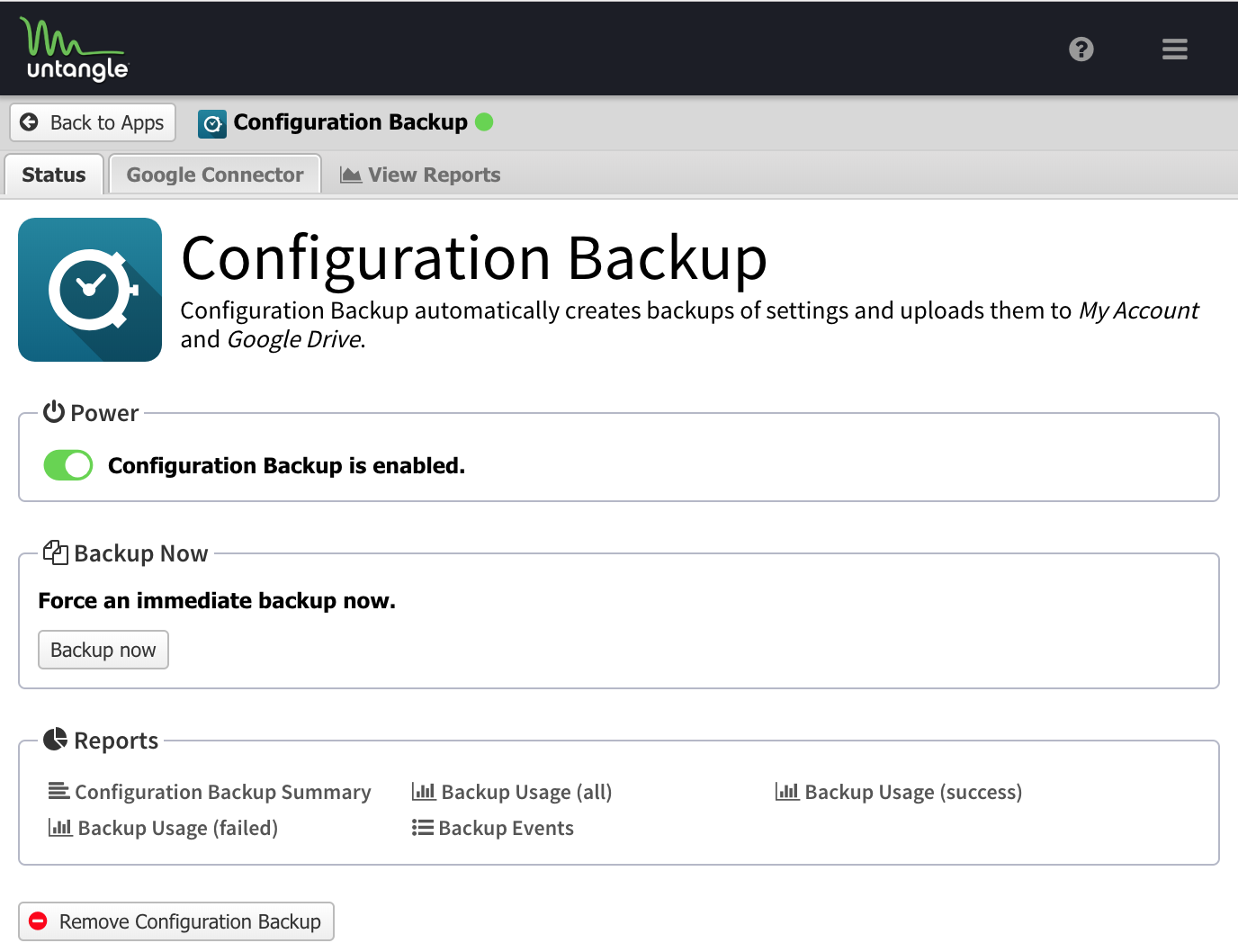Click text icon beside Configuration Backup Summary
1238x952 pixels.
point(58,791)
